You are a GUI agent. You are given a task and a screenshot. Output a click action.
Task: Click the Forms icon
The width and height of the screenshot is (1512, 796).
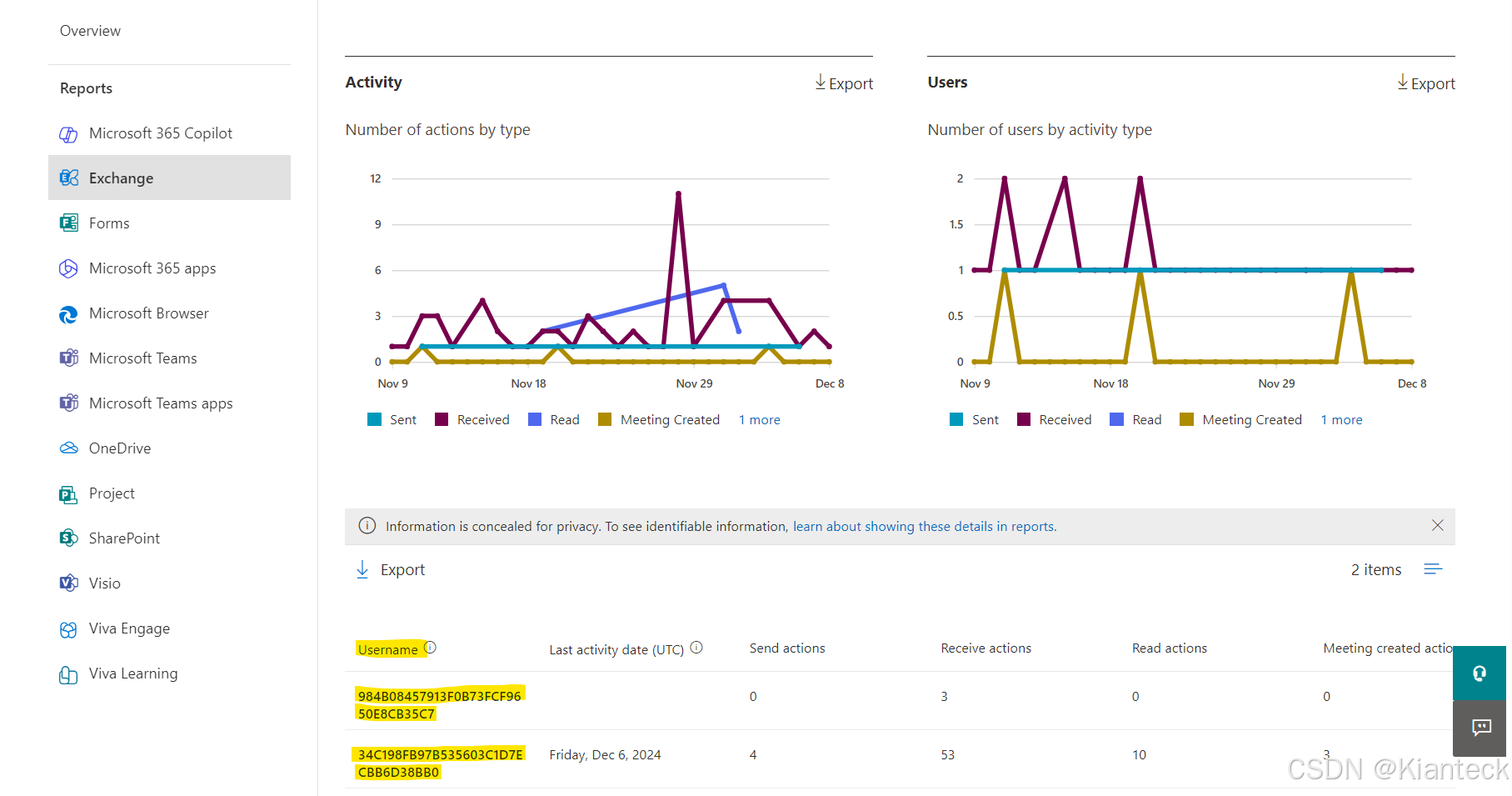(68, 223)
